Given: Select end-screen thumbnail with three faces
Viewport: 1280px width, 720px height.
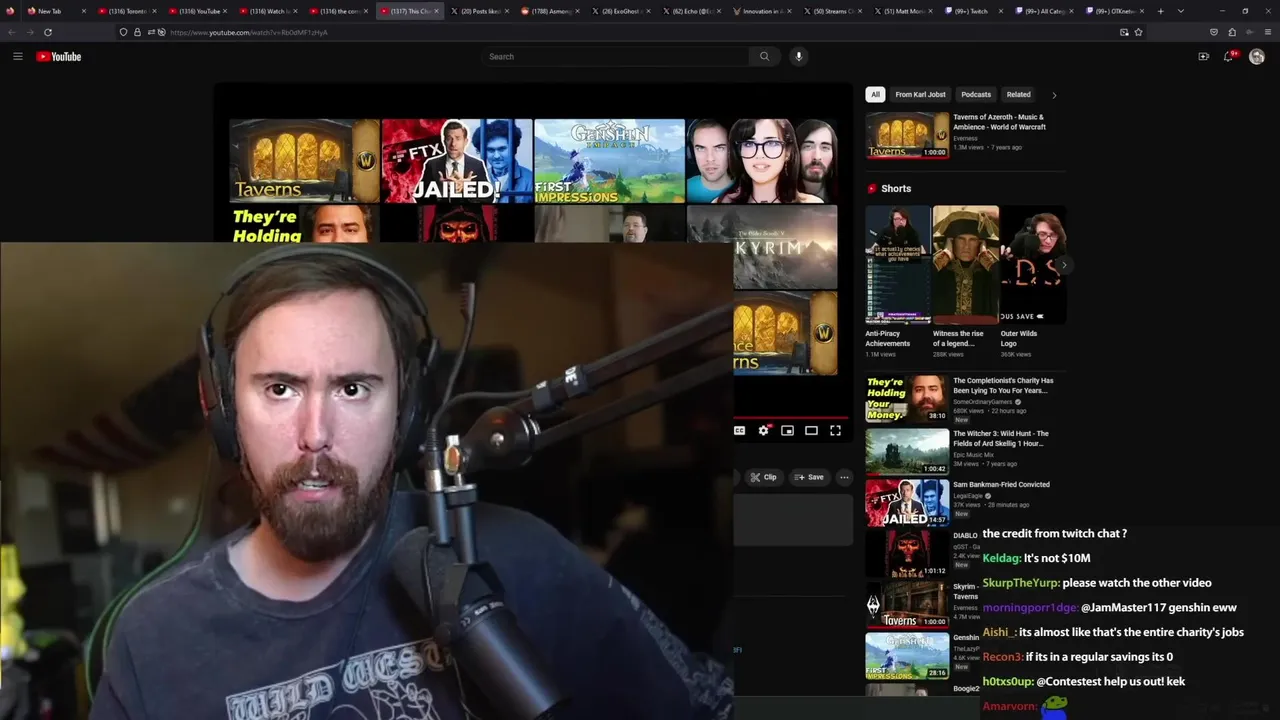Looking at the screenshot, I should click(x=762, y=160).
